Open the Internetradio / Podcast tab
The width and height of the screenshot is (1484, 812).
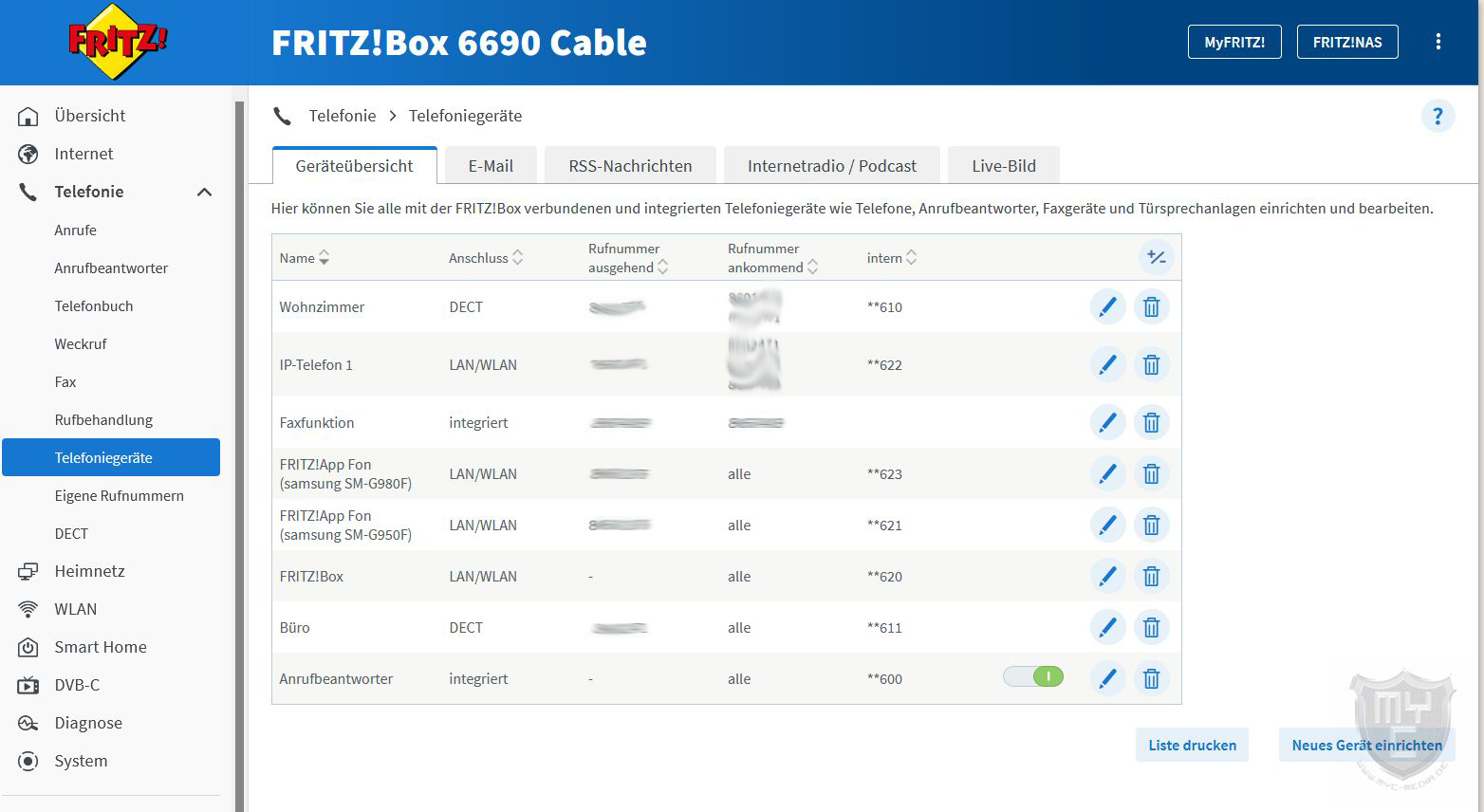point(832,165)
